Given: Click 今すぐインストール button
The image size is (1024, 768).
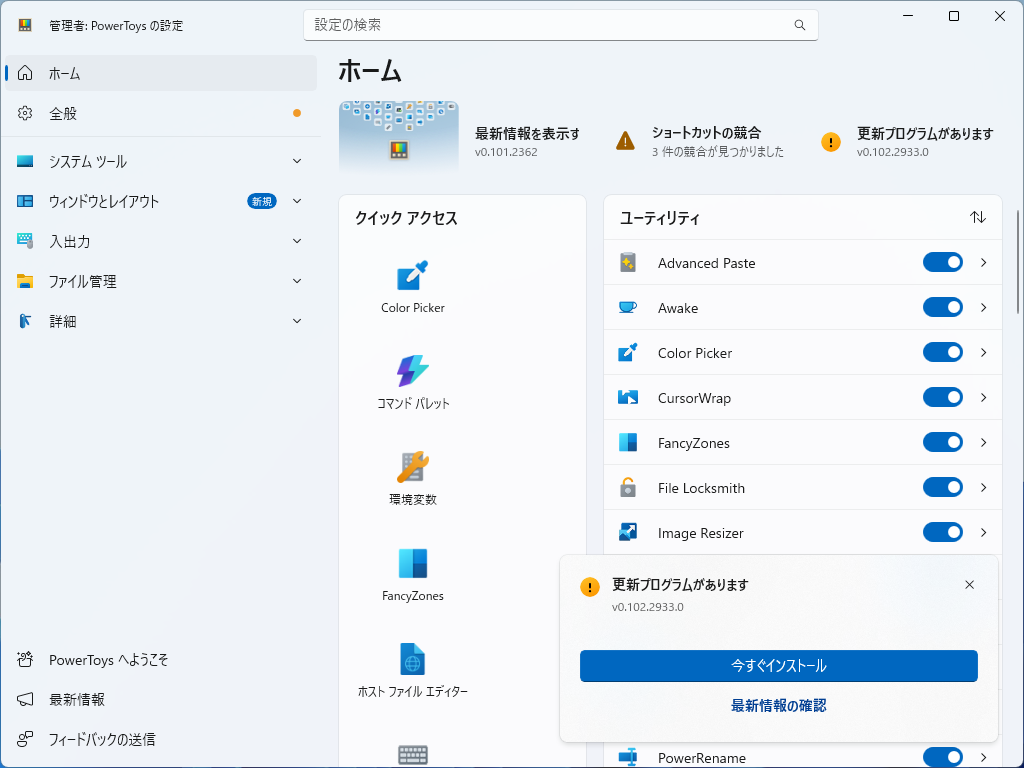Looking at the screenshot, I should click(778, 666).
